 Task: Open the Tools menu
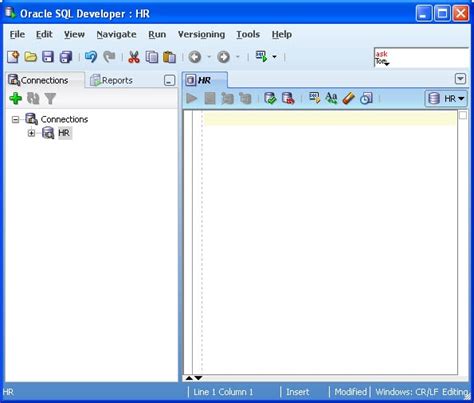click(248, 34)
